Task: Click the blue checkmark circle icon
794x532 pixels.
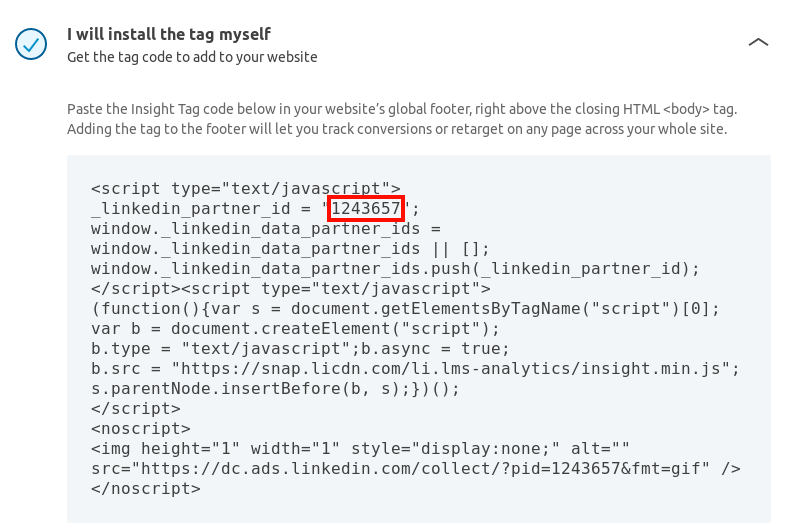Action: pyautogui.click(x=31, y=44)
